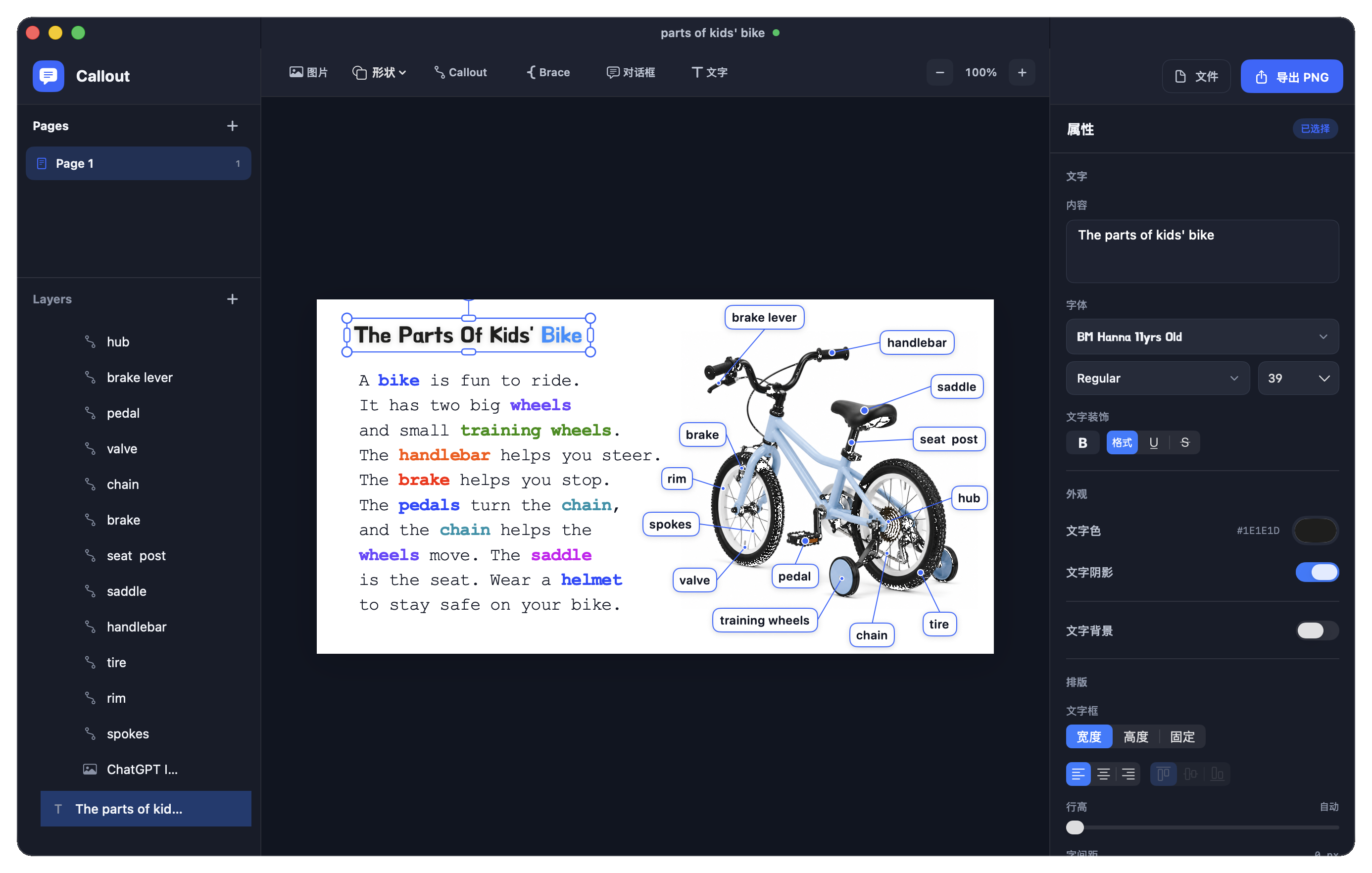
Task: Export image with 导出 PNG button
Action: click(1292, 76)
